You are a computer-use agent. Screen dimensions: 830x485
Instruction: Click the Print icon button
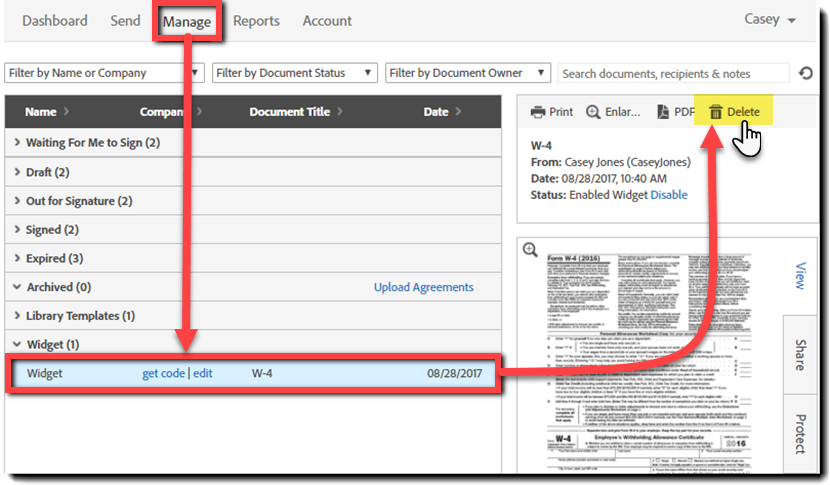552,112
